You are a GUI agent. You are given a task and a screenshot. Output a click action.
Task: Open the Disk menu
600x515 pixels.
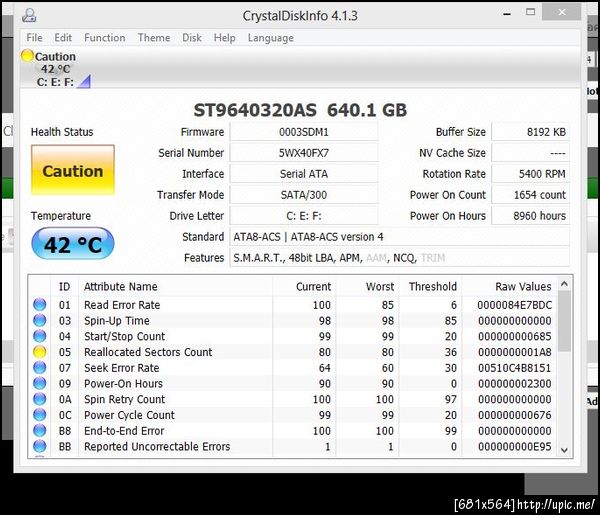click(x=192, y=37)
